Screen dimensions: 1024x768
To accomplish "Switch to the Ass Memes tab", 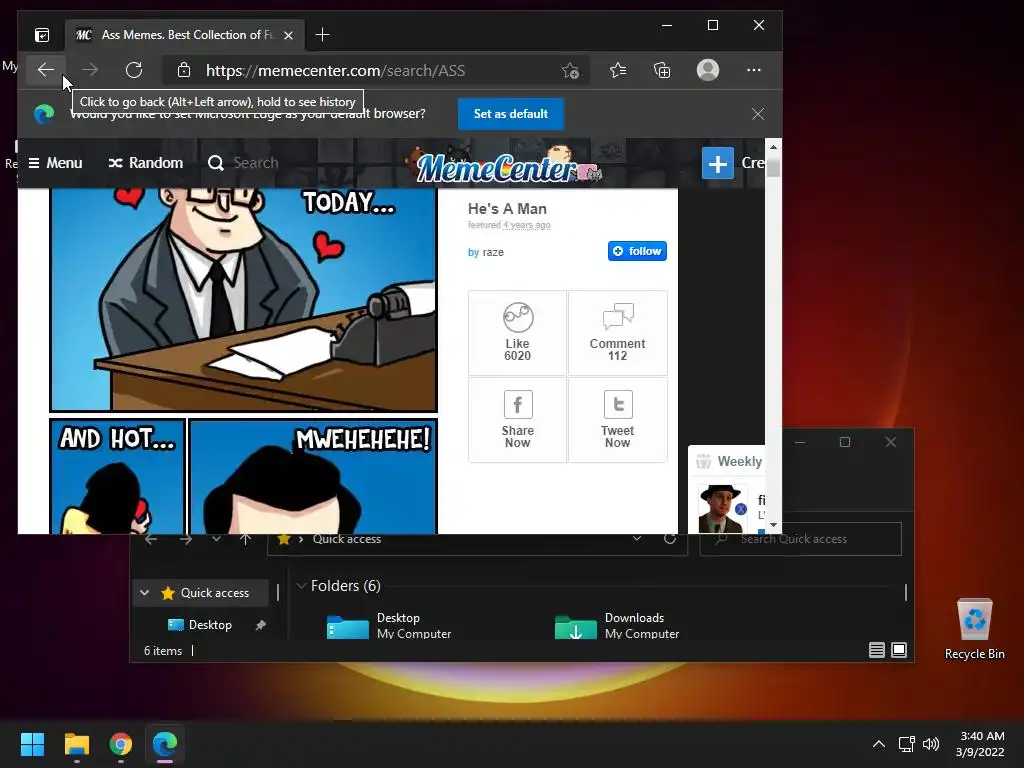I will click(x=185, y=35).
